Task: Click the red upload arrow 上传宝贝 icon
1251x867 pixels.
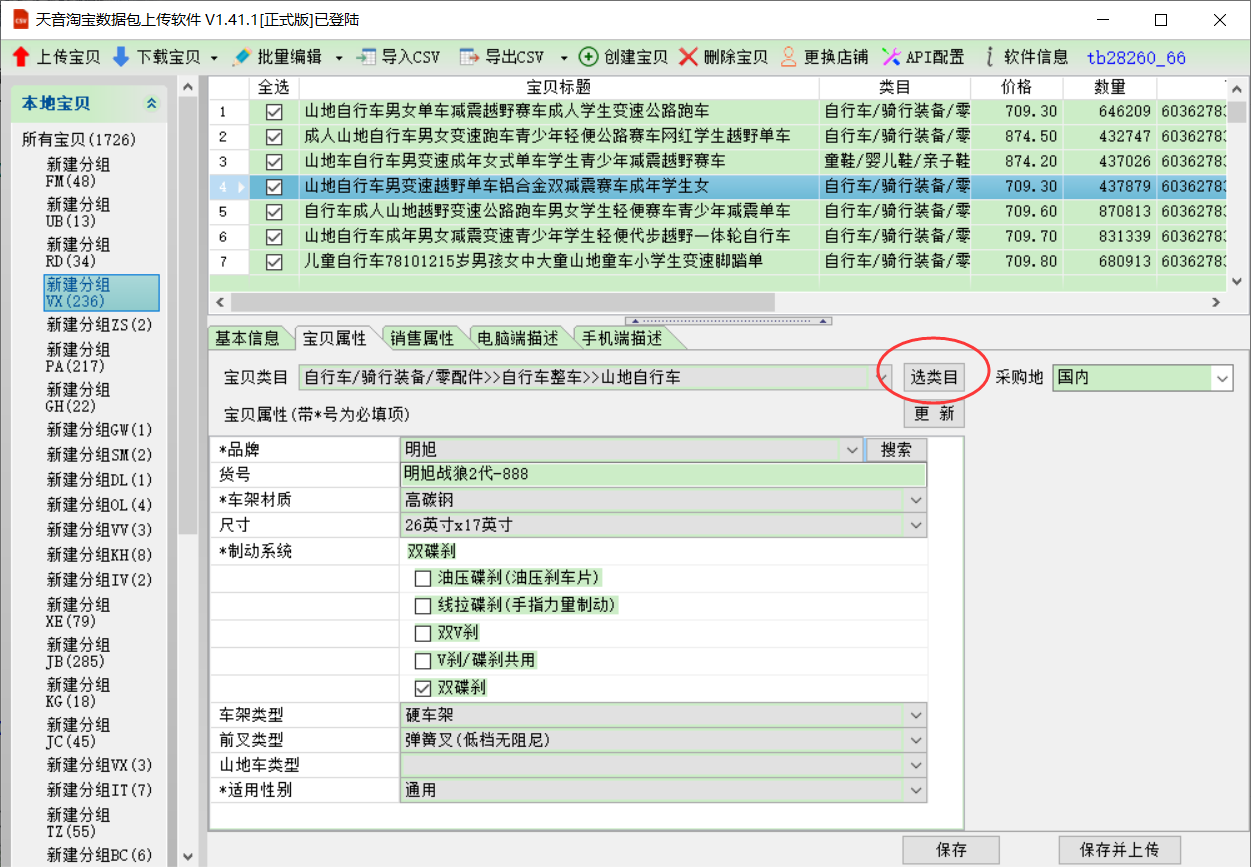Action: (20, 57)
